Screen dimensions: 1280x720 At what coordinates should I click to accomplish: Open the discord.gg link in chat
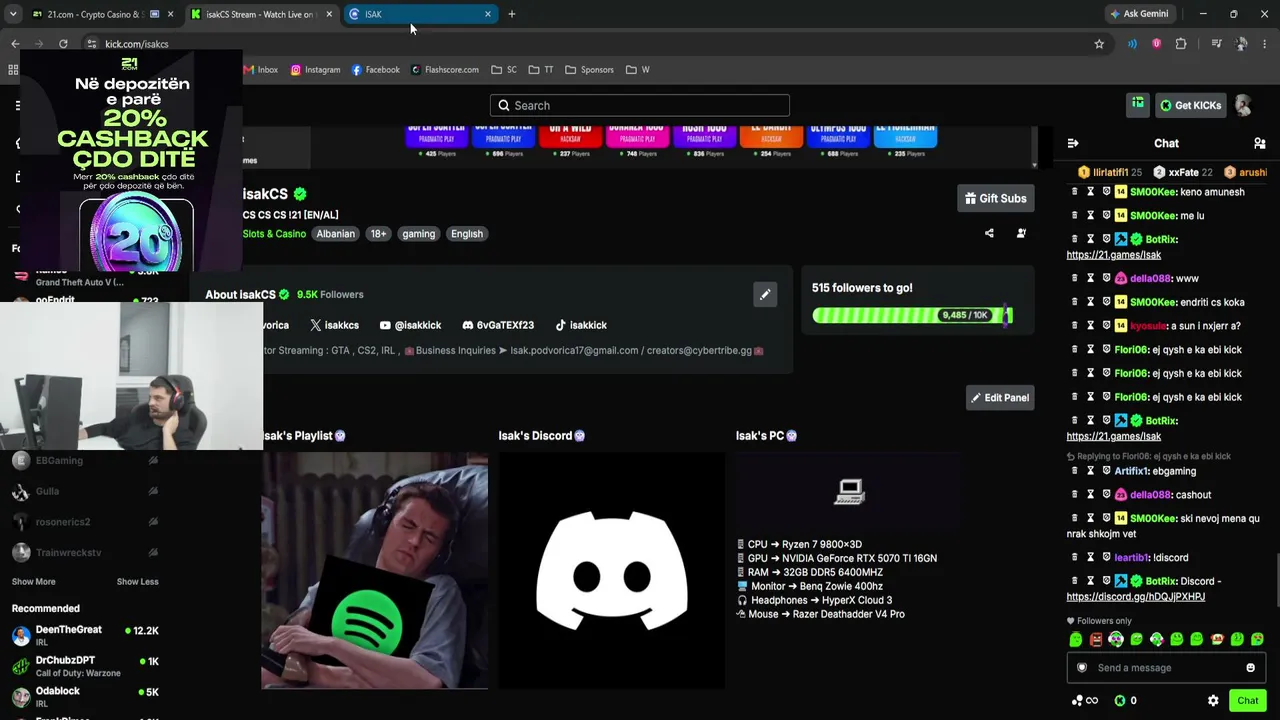coord(1136,597)
